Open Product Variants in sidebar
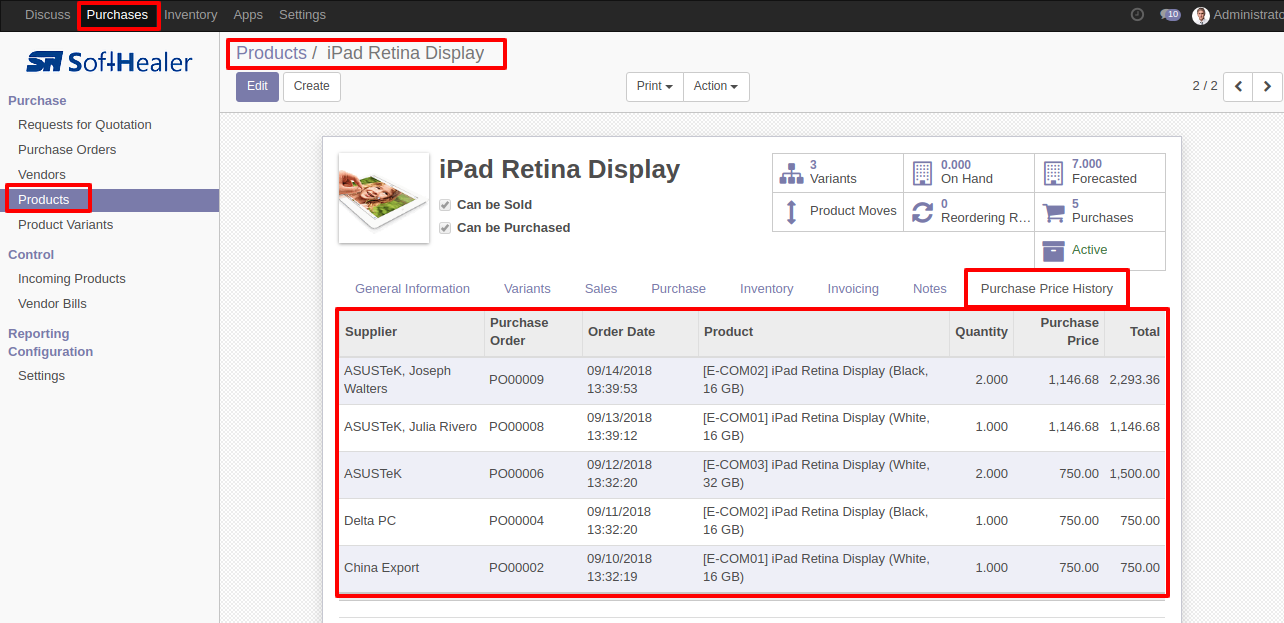The width and height of the screenshot is (1284, 623). click(x=65, y=225)
